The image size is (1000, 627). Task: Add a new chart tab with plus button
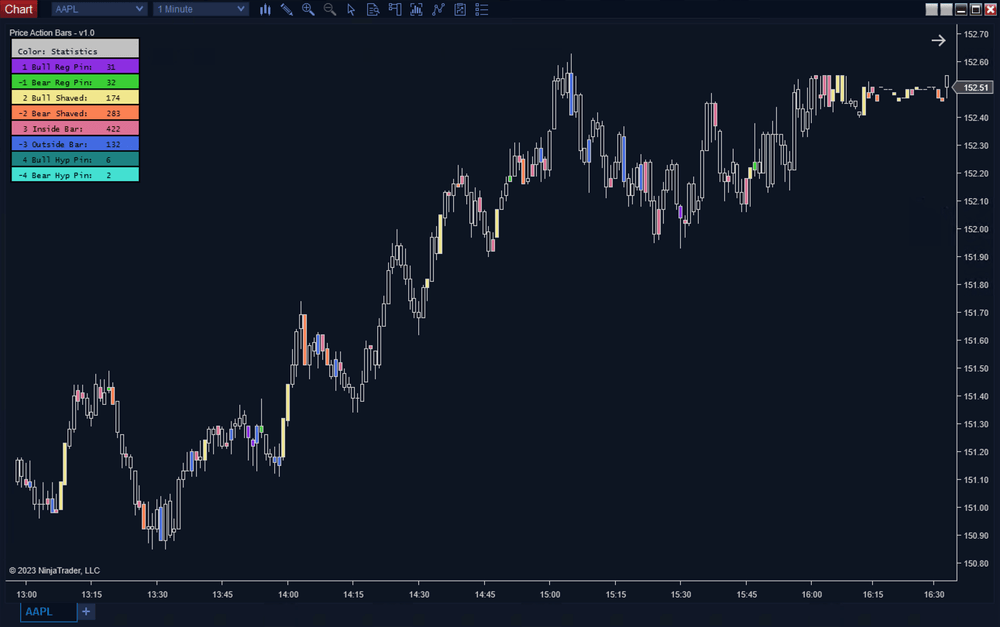(x=85, y=611)
